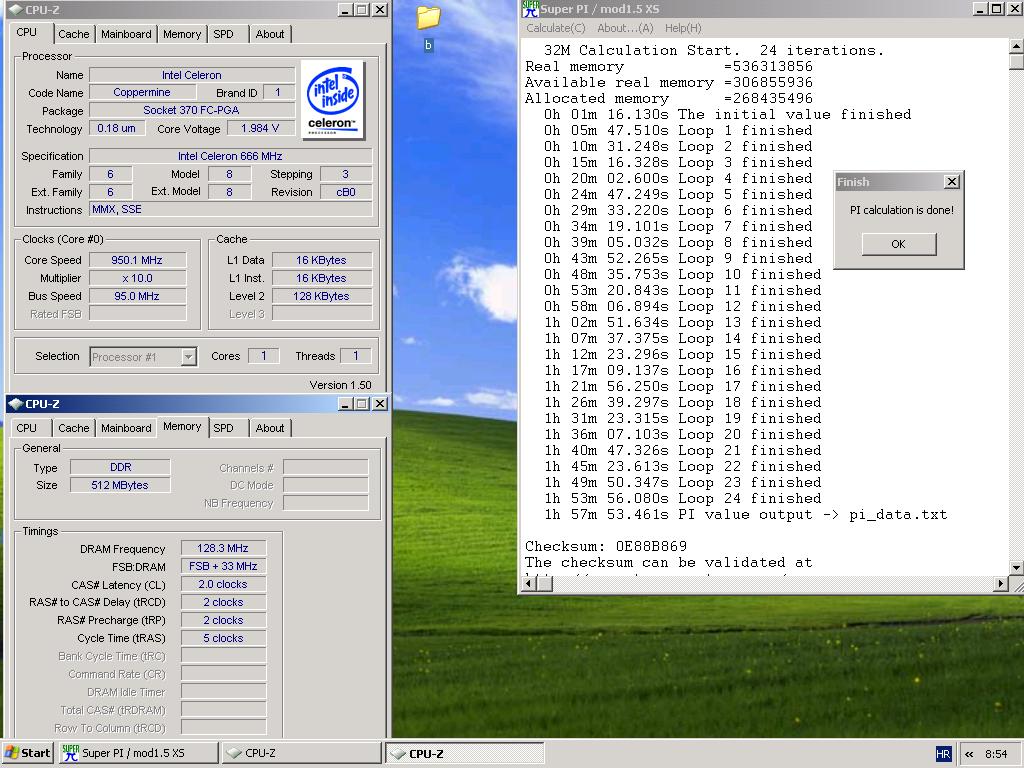This screenshot has width=1024, height=768.
Task: Close the Finish dialog
Action: coord(952,182)
